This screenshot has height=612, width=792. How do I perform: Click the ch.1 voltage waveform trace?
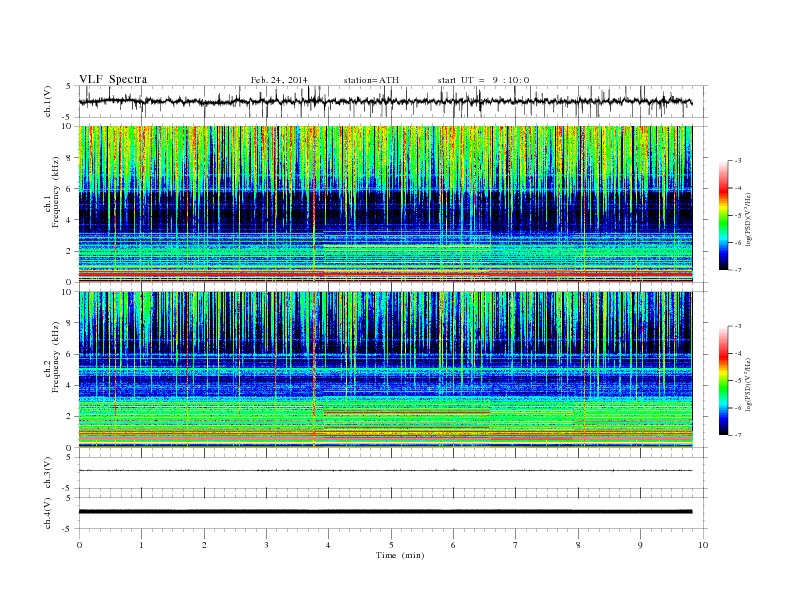tap(385, 101)
